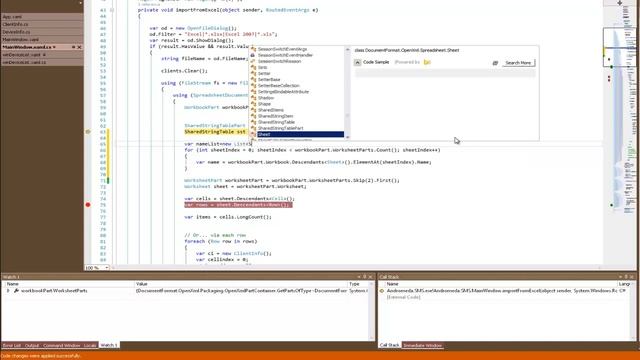Image resolution: width=640 pixels, height=360 pixels.
Task: Click the watch value cell for WorksheetParts
Action: (x=241, y=291)
